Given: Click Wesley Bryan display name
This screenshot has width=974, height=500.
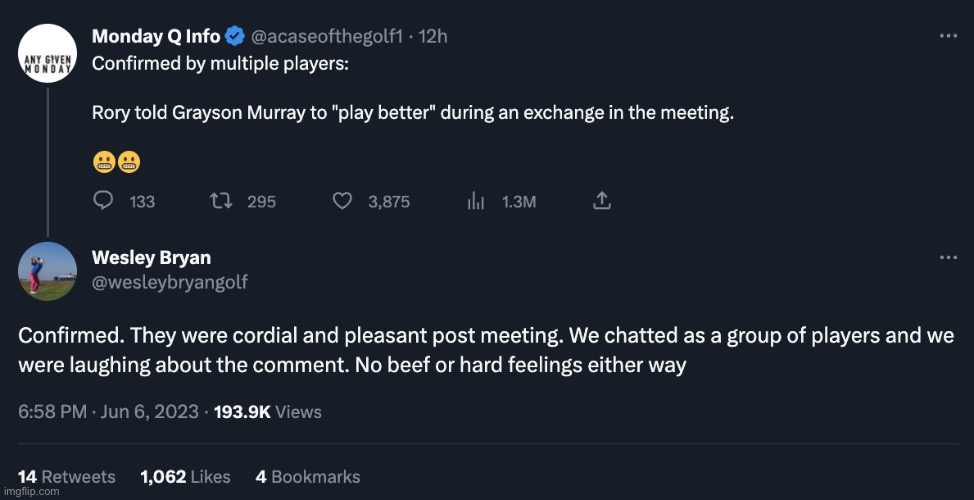Looking at the screenshot, I should click(x=151, y=258).
